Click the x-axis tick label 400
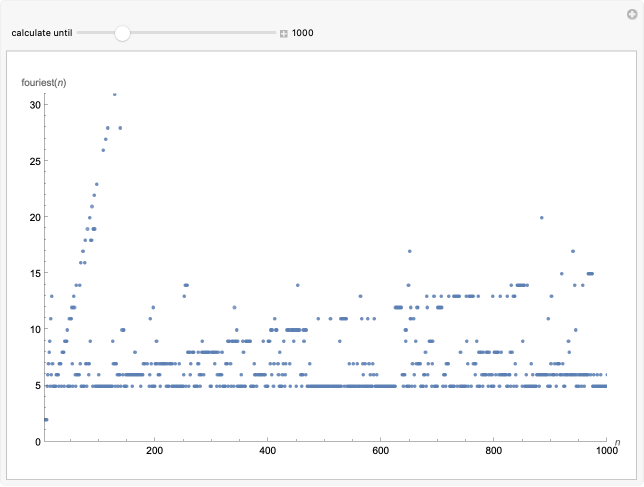The image size is (644, 487). (267, 452)
